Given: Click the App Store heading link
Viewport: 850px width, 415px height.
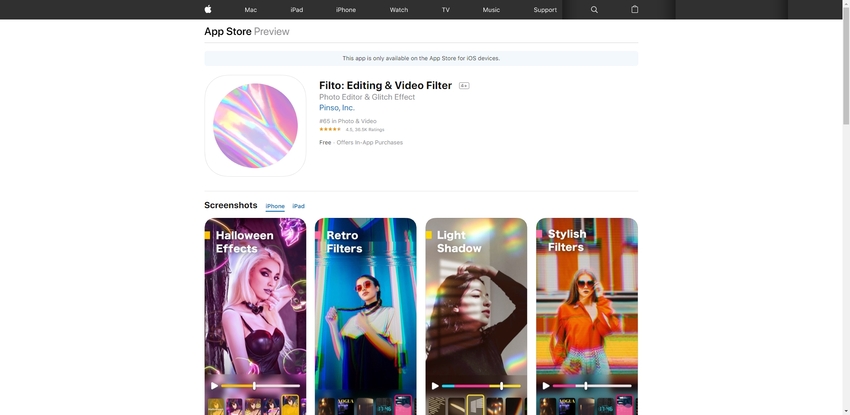Looking at the screenshot, I should point(228,31).
